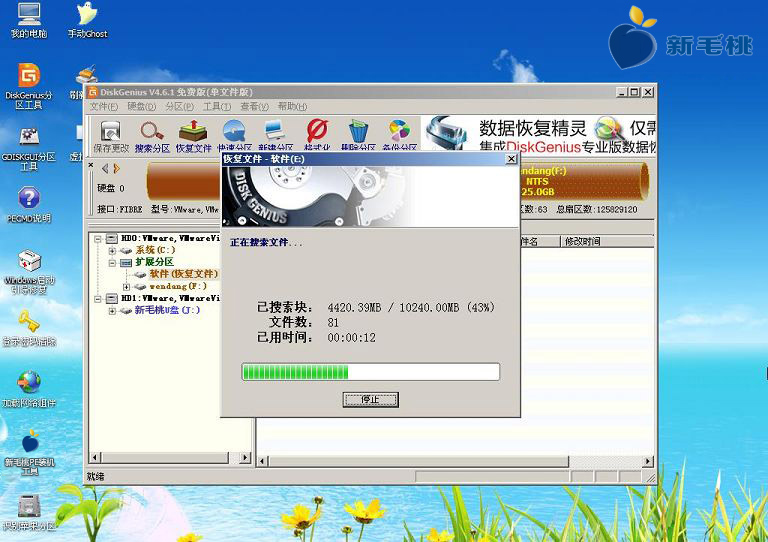Viewport: 768px width, 542px height.
Task: Open 加载网络组件 globe desktop icon
Action: (x=29, y=390)
